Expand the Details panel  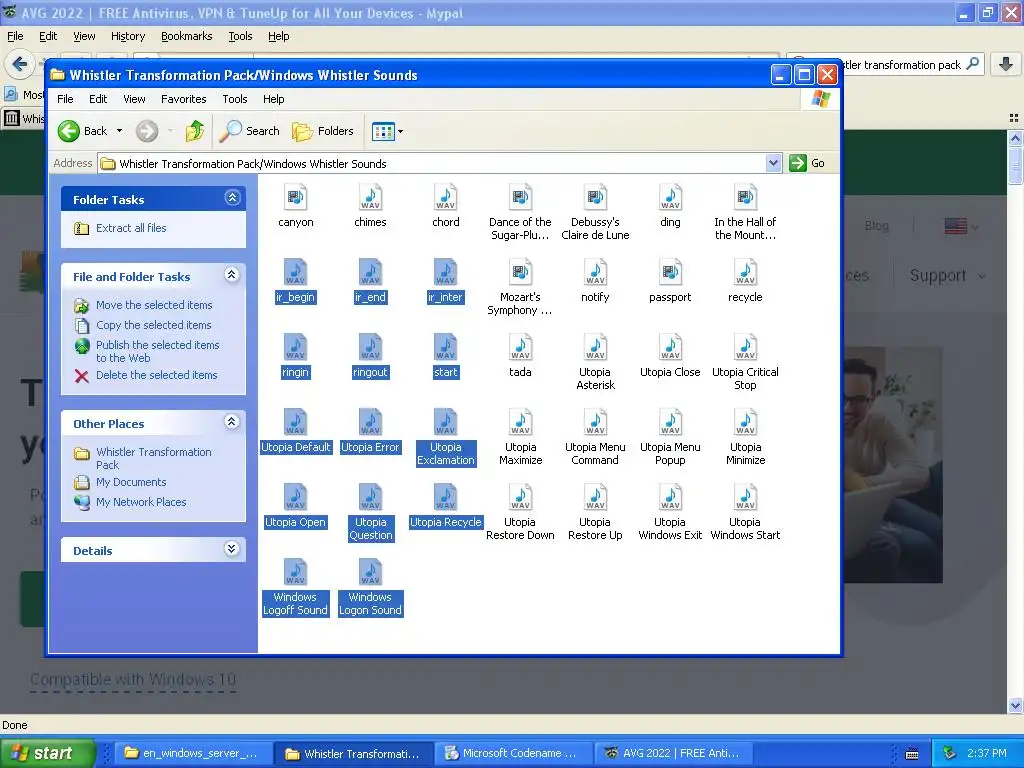232,549
